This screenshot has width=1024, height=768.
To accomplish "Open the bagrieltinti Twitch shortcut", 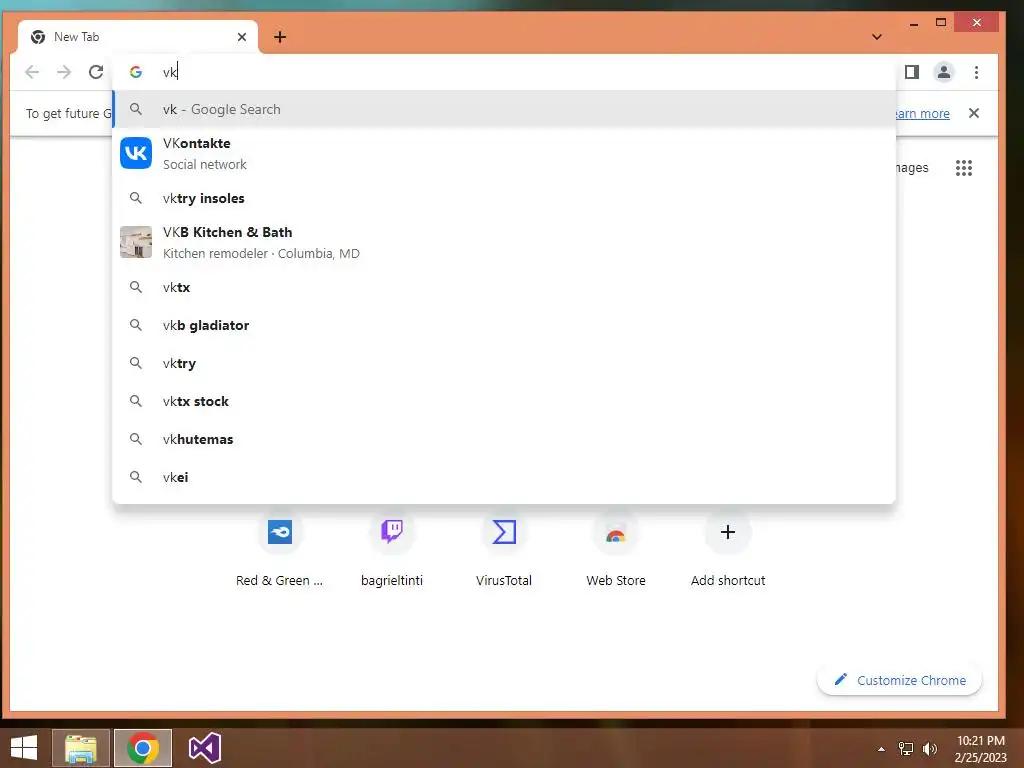I will tap(392, 550).
